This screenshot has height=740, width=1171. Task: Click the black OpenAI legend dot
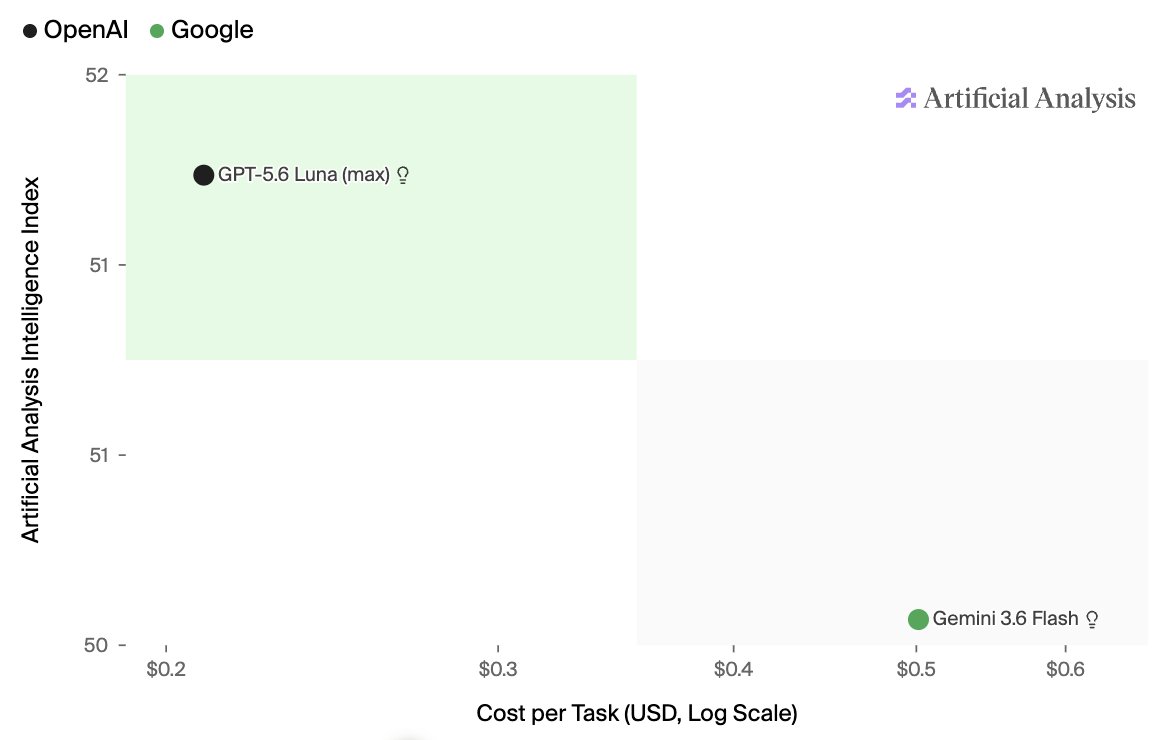(30, 31)
